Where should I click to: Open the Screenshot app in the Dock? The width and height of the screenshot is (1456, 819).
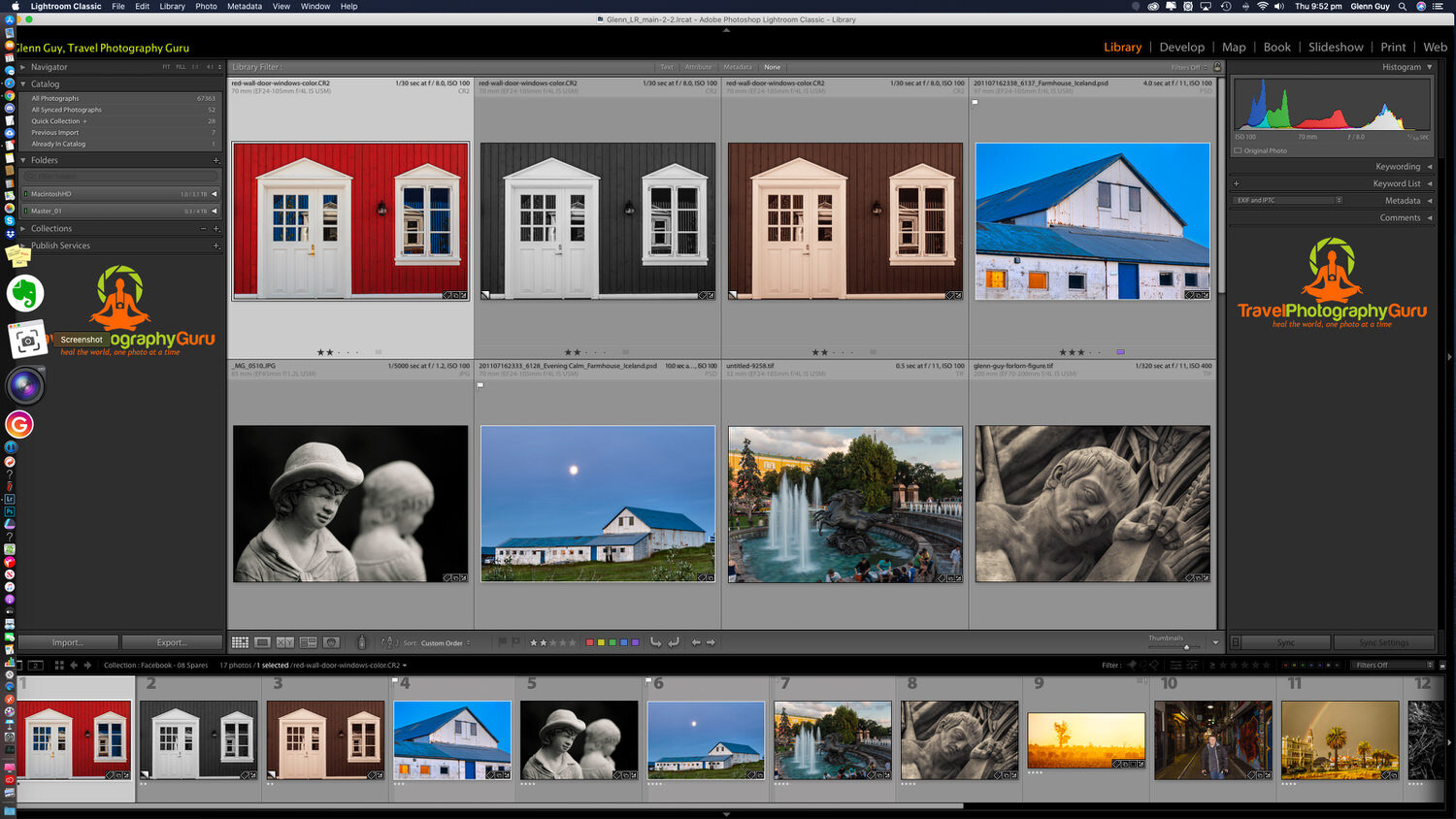pyautogui.click(x=27, y=341)
